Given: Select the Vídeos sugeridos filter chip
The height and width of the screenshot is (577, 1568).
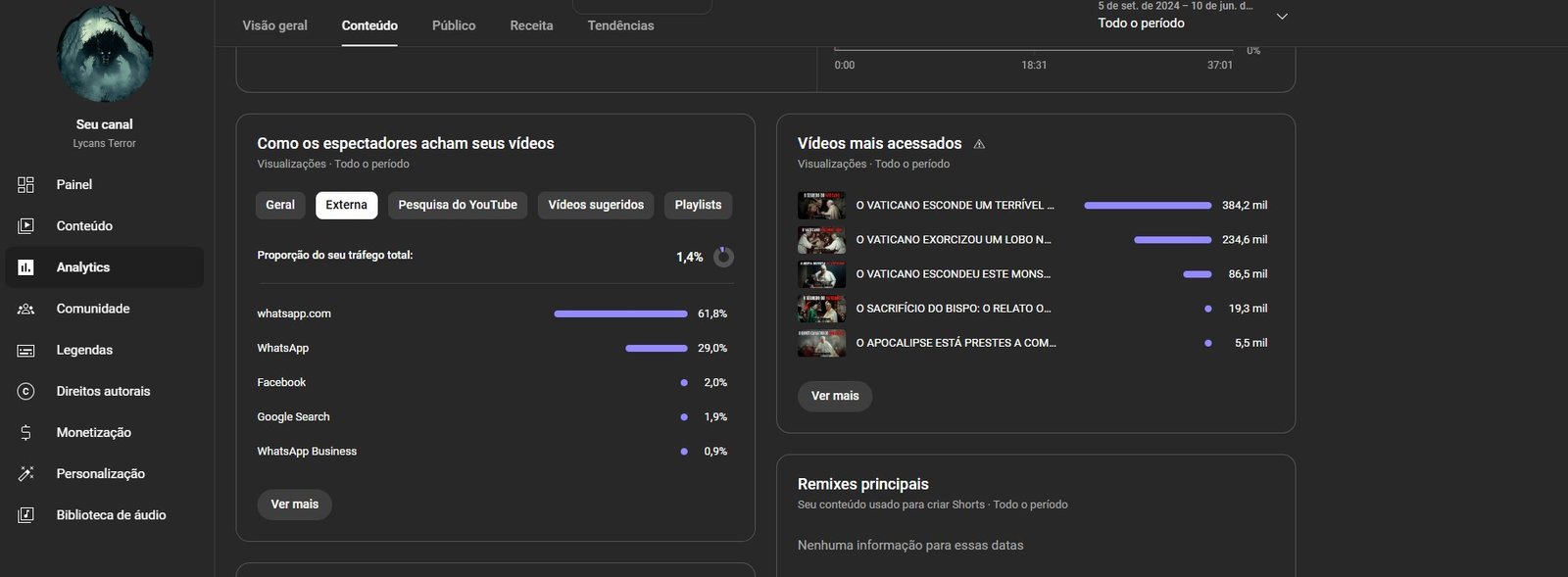Looking at the screenshot, I should (596, 205).
